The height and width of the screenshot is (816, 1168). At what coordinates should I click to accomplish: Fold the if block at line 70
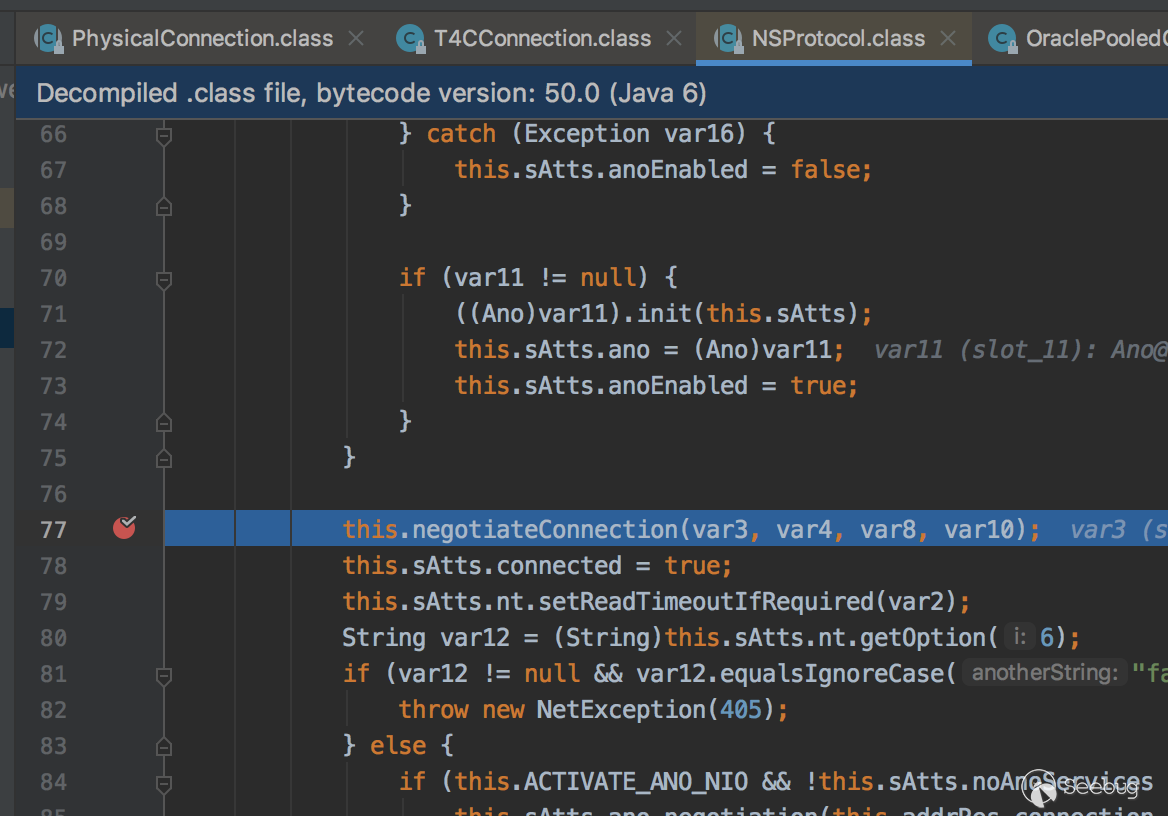[164, 279]
